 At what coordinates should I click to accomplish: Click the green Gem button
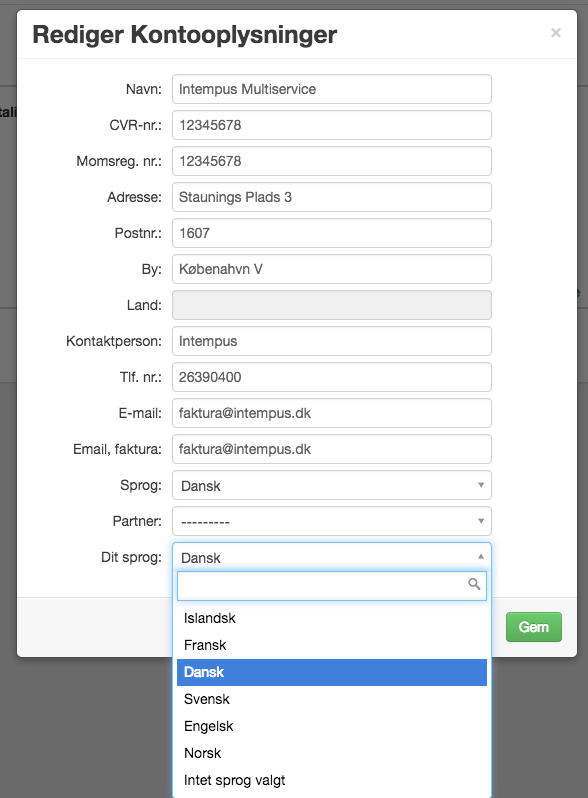tap(534, 627)
